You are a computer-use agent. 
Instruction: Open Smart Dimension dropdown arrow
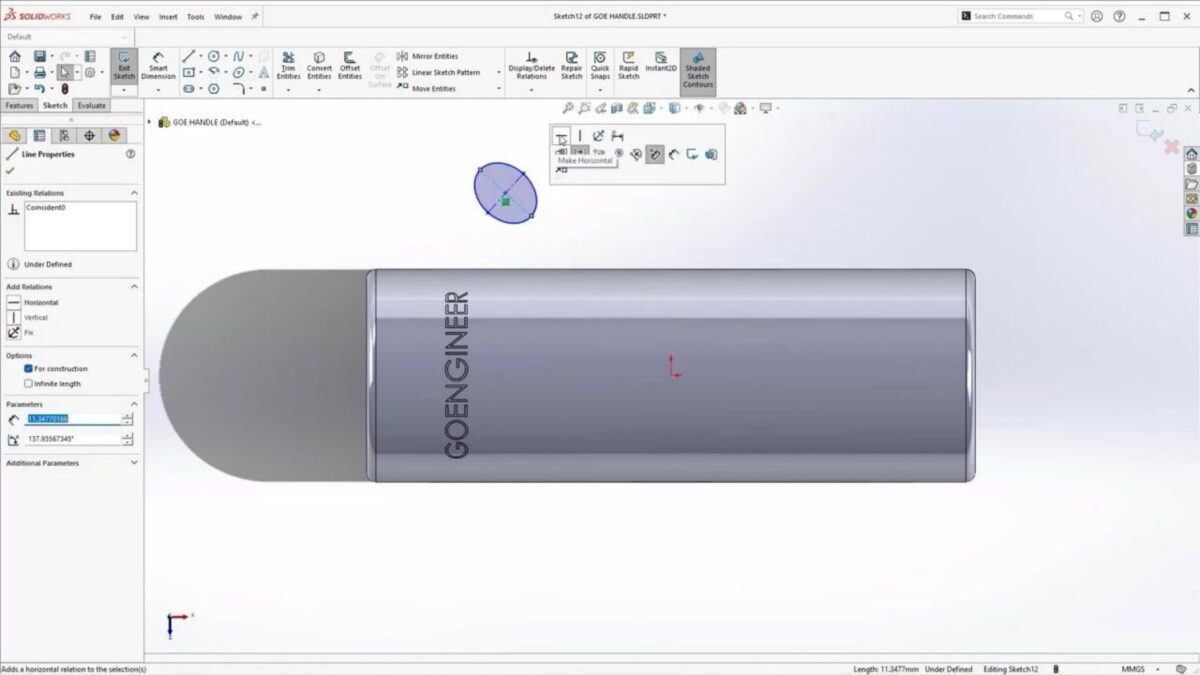[158, 90]
